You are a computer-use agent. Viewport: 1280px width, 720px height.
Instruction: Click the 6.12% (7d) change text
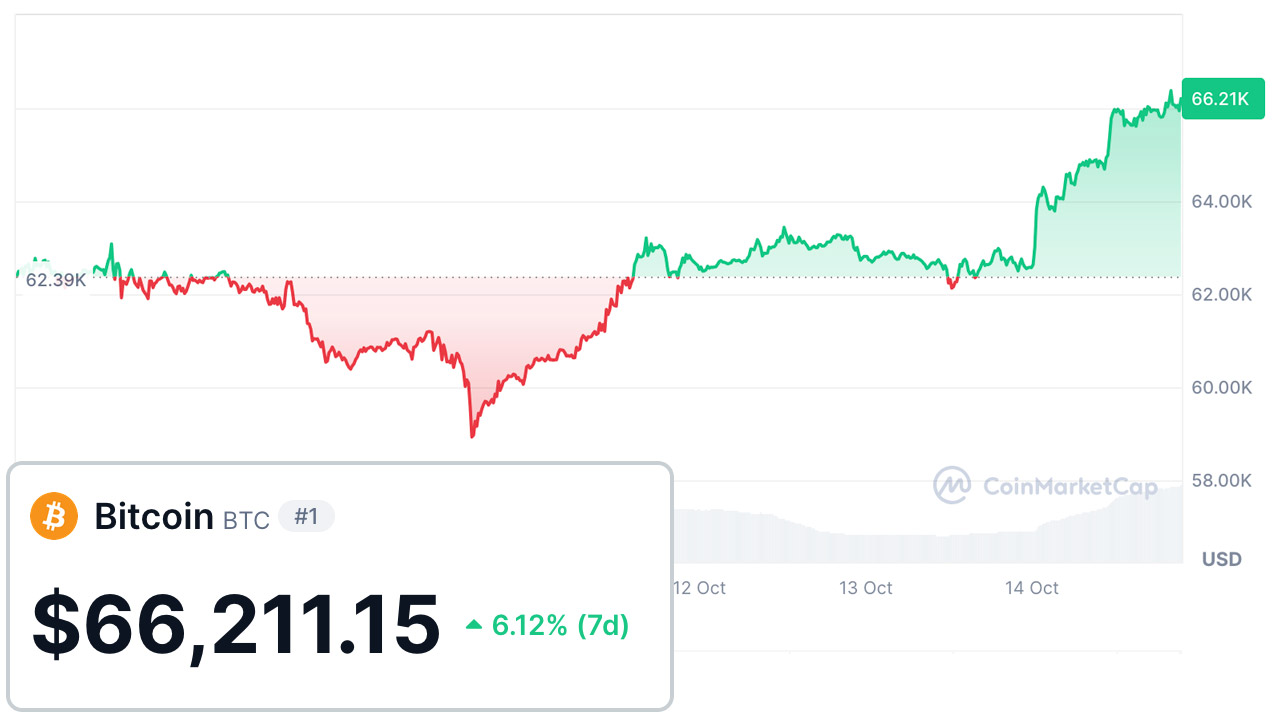560,626
